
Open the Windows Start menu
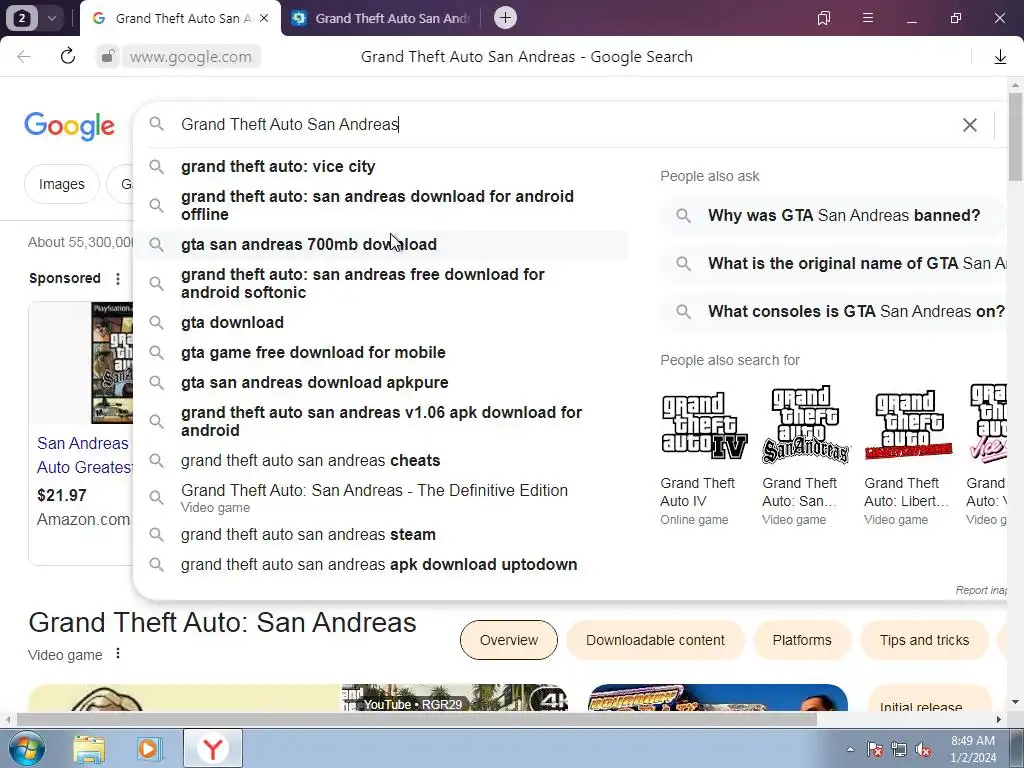(x=27, y=748)
